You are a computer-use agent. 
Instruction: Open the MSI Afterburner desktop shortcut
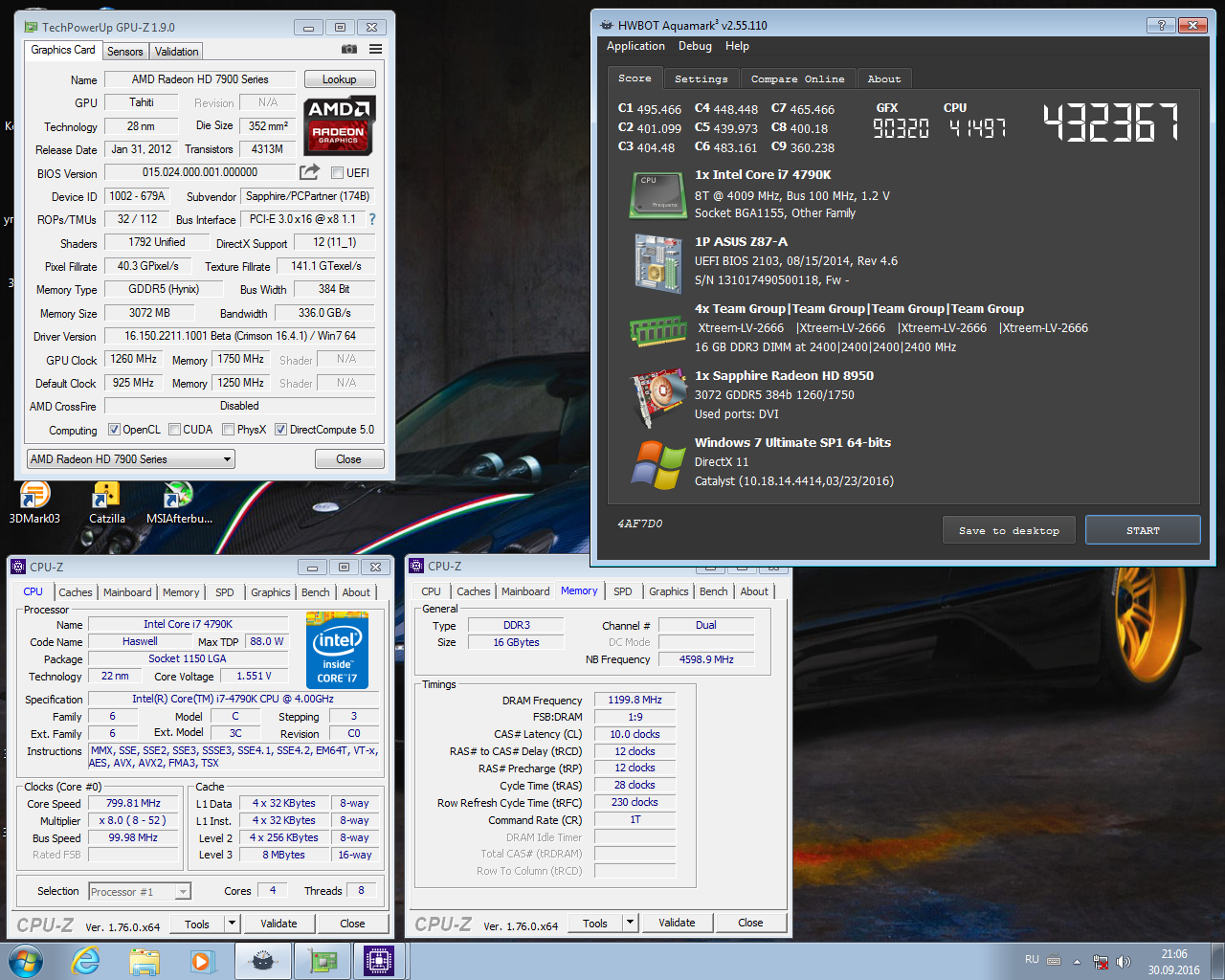tap(179, 501)
